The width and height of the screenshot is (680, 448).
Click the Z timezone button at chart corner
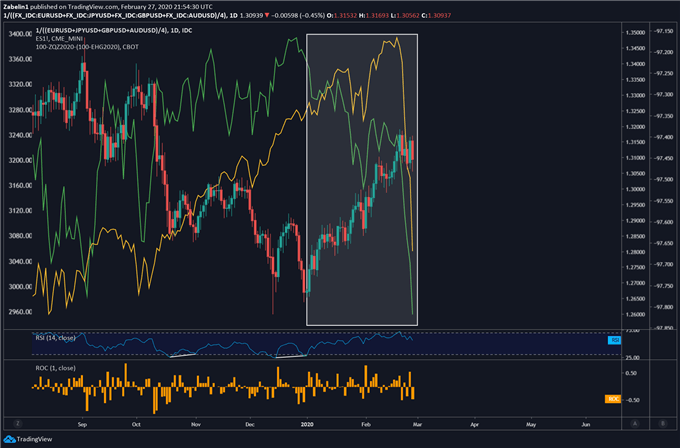(18, 424)
